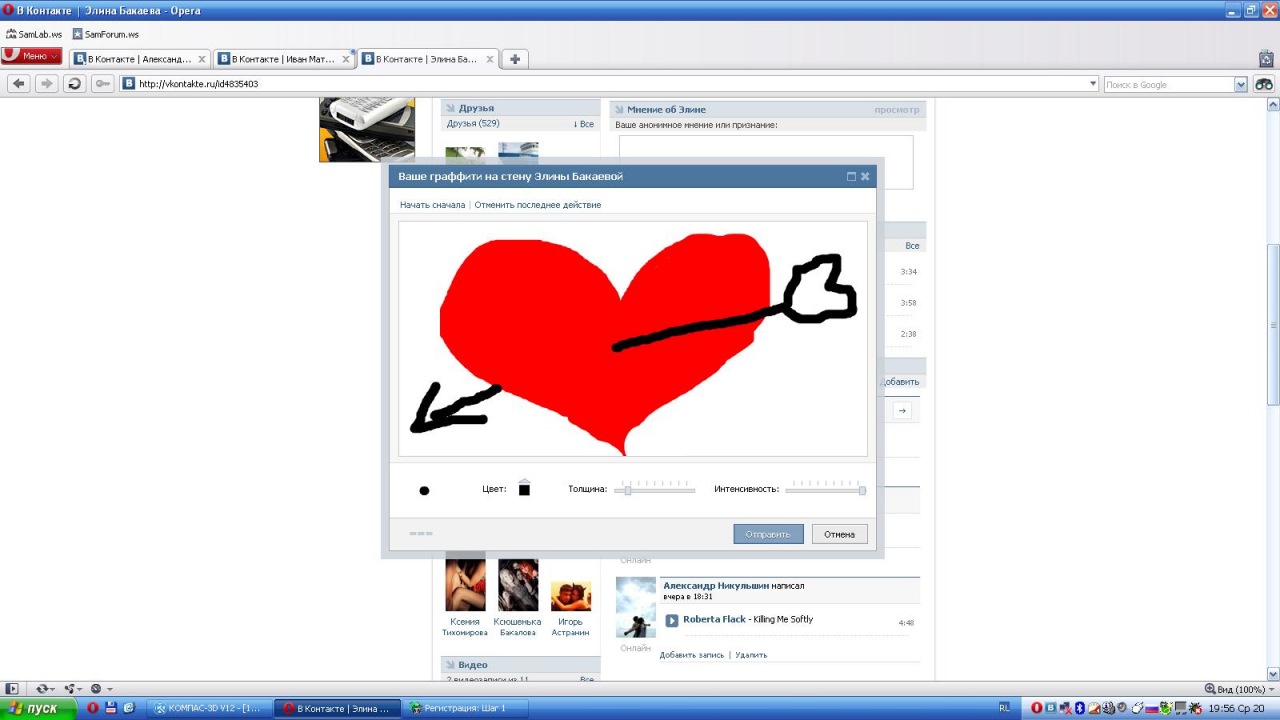Switch to the Иван Мат... tab
This screenshot has height=720, width=1280.
click(x=284, y=59)
